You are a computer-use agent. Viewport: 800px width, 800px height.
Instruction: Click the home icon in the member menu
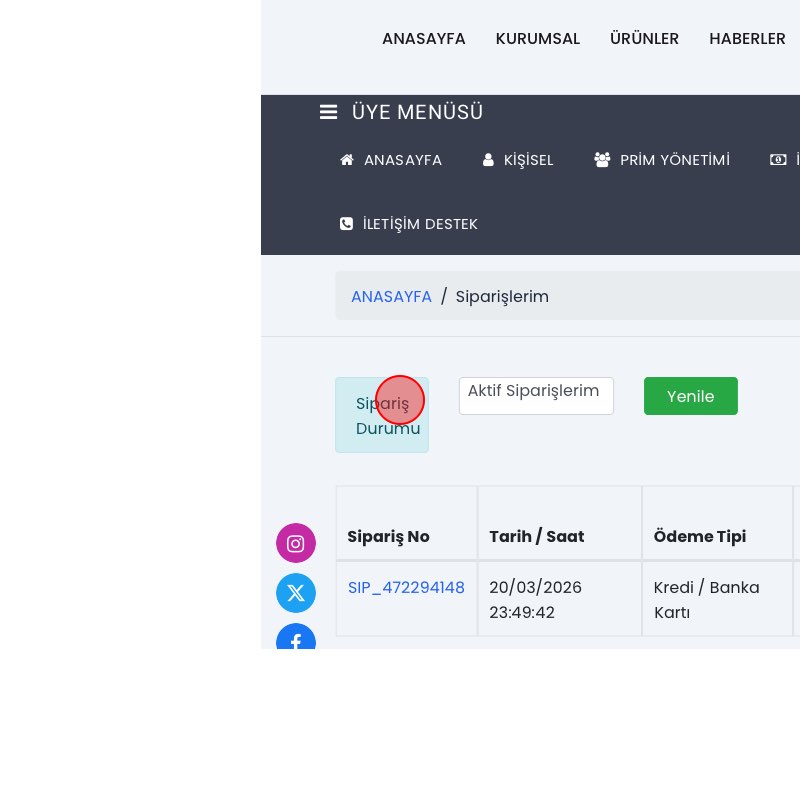pyautogui.click(x=347, y=160)
